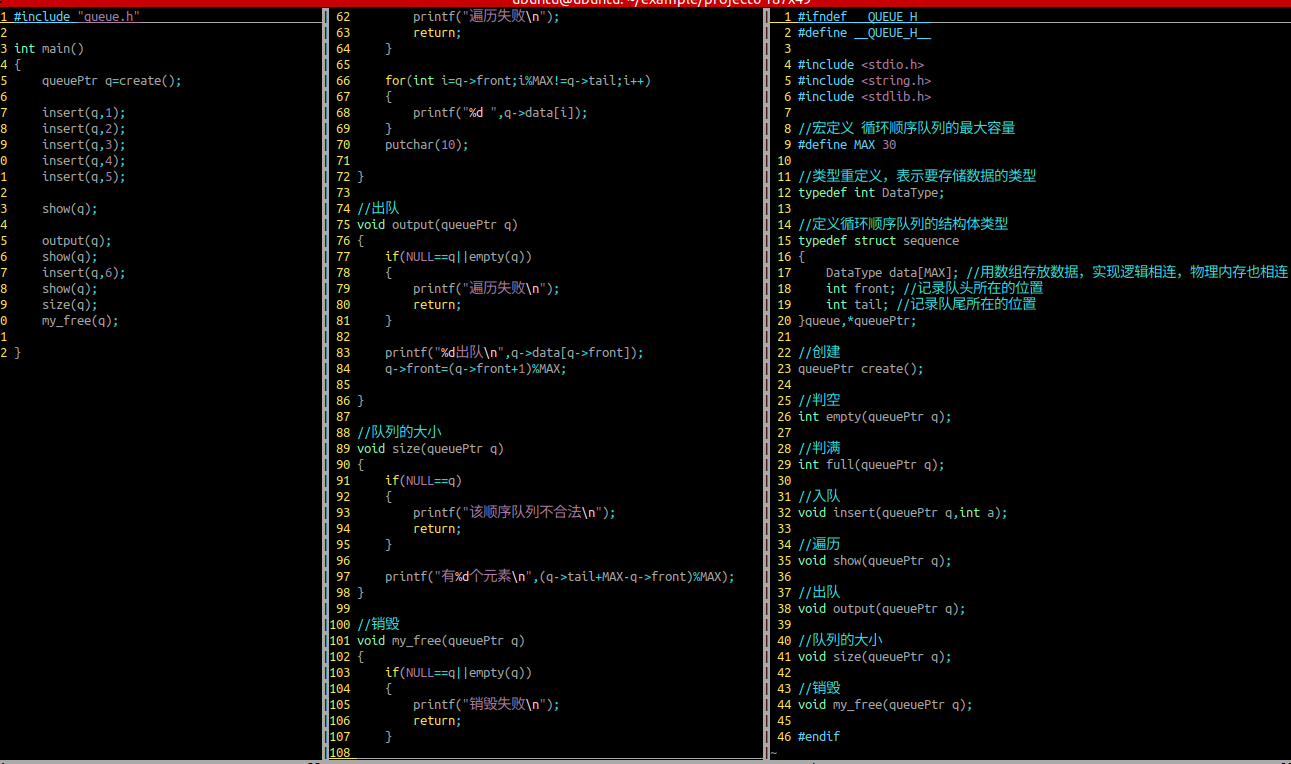Click the //判空 comment on line 25
The image size is (1291, 764).
point(819,401)
